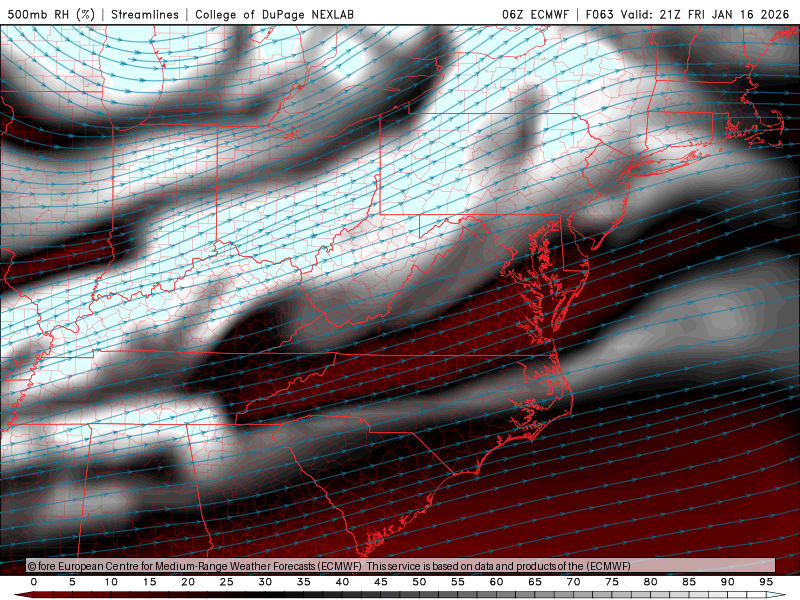This screenshot has width=800, height=600.
Task: Click the "500mb RH (%)" title text
Action: (x=51, y=14)
